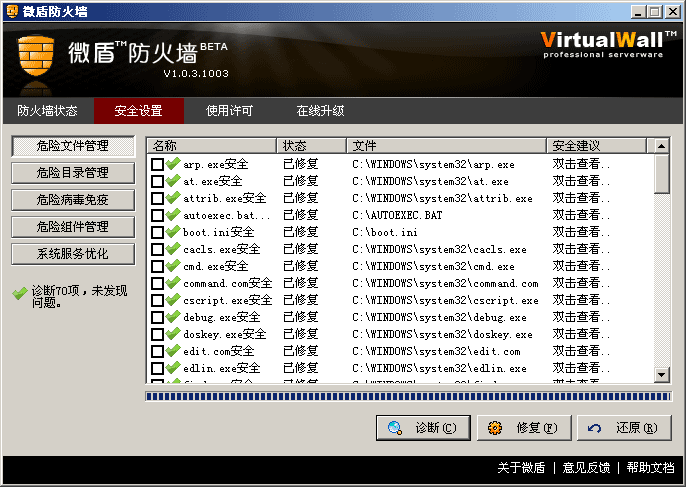Click the 双击查看 suggestion for cmd.exe
Screen dimensions: 686x487
pyautogui.click(x=581, y=266)
